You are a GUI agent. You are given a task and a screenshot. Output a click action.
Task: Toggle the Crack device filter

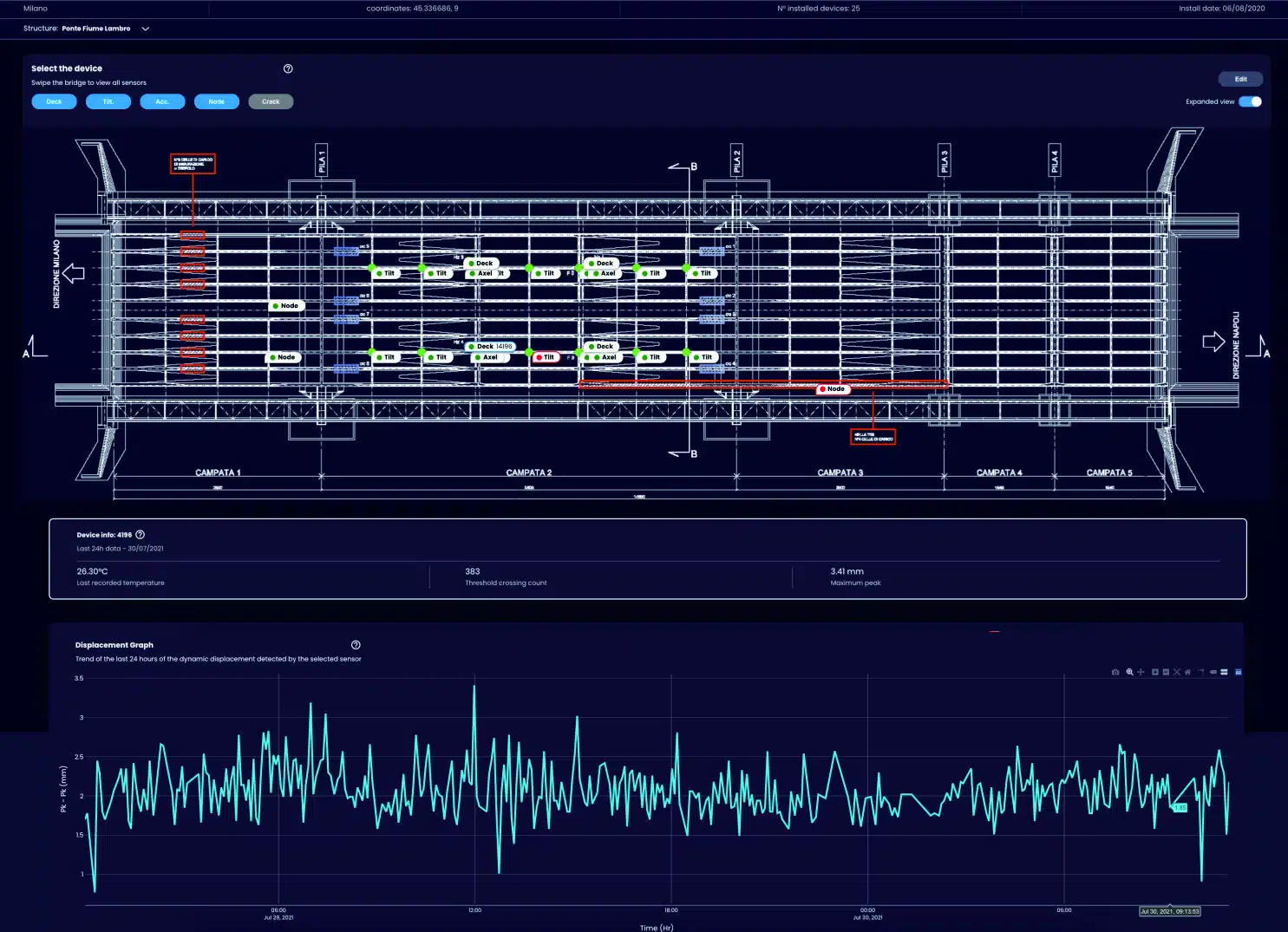click(271, 101)
